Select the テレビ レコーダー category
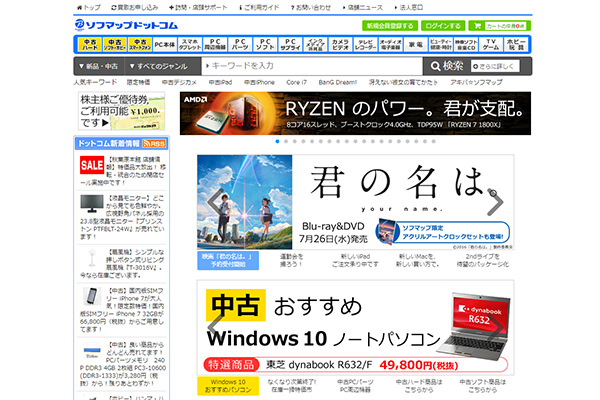 pos(365,44)
